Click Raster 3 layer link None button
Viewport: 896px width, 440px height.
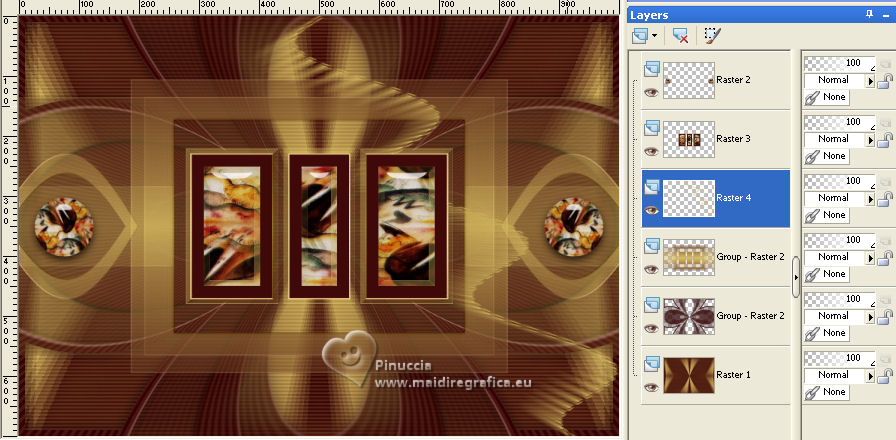(826, 156)
